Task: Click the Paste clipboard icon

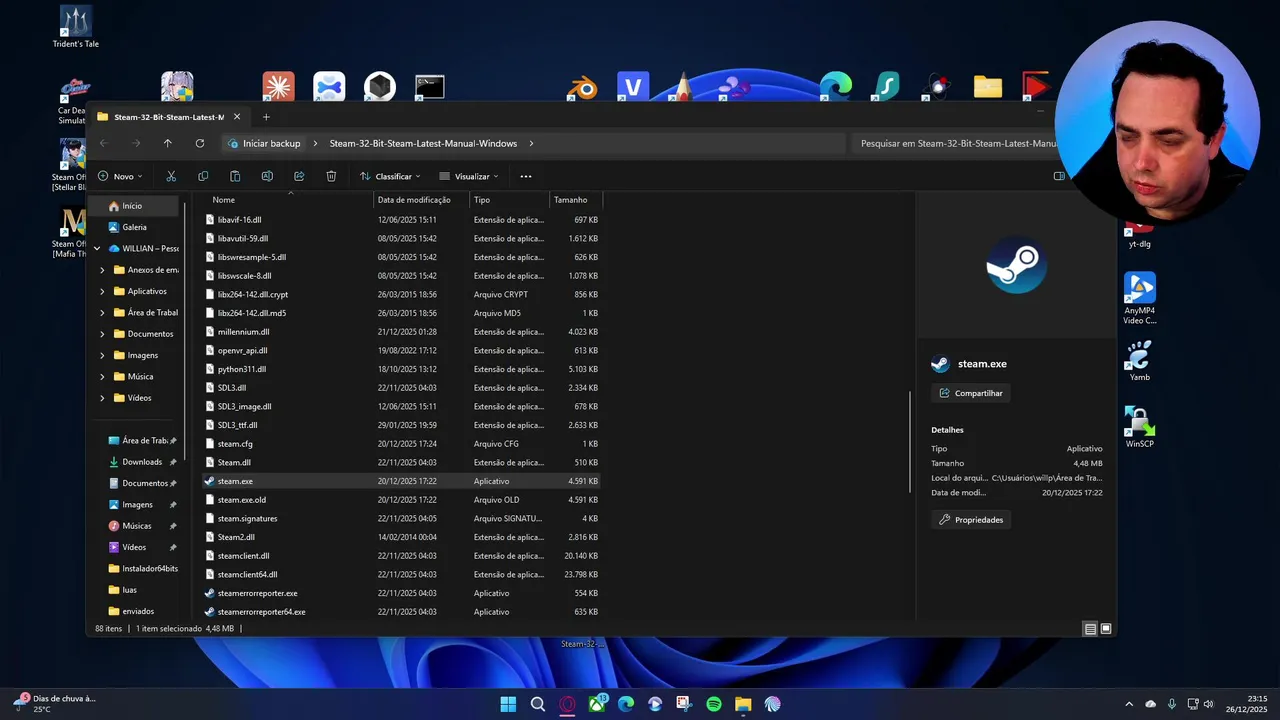Action: [x=235, y=176]
